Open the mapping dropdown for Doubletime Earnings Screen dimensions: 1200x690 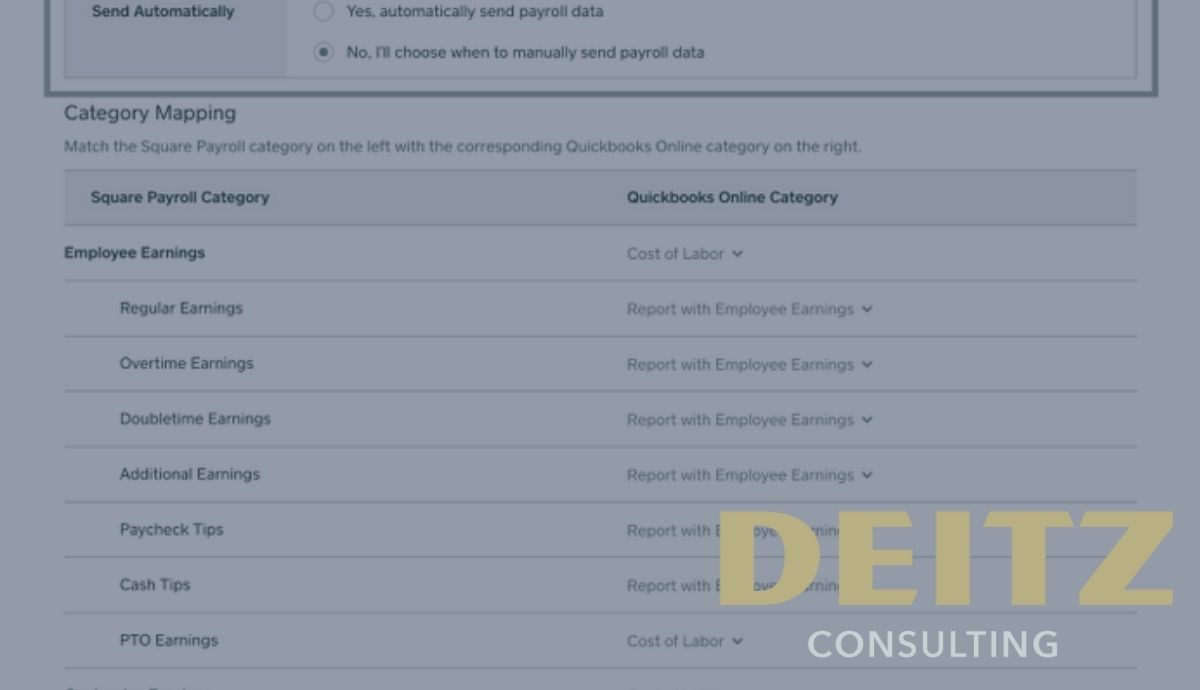[x=751, y=419]
